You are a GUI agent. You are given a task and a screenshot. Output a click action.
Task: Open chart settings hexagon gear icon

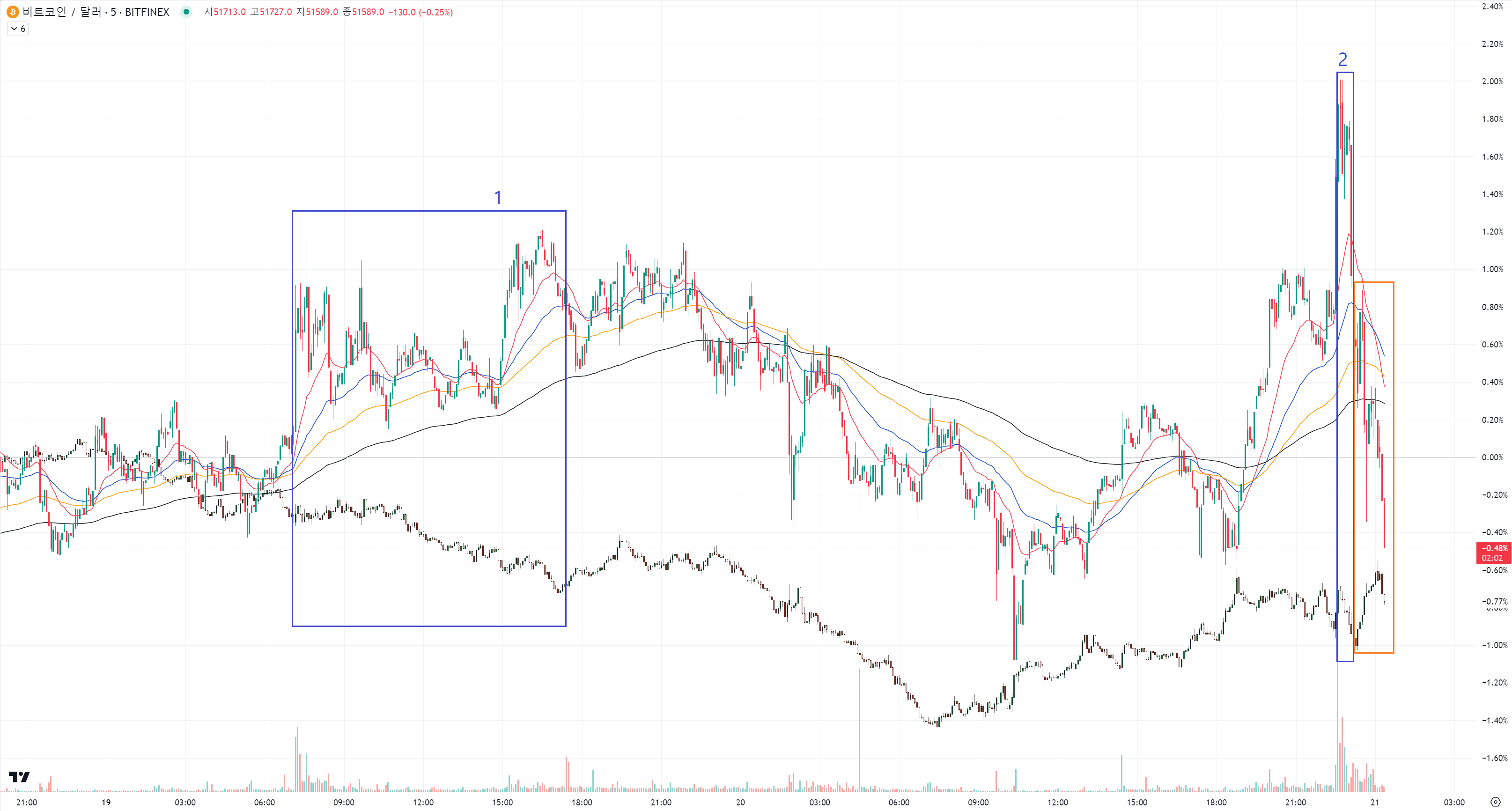(1495, 802)
